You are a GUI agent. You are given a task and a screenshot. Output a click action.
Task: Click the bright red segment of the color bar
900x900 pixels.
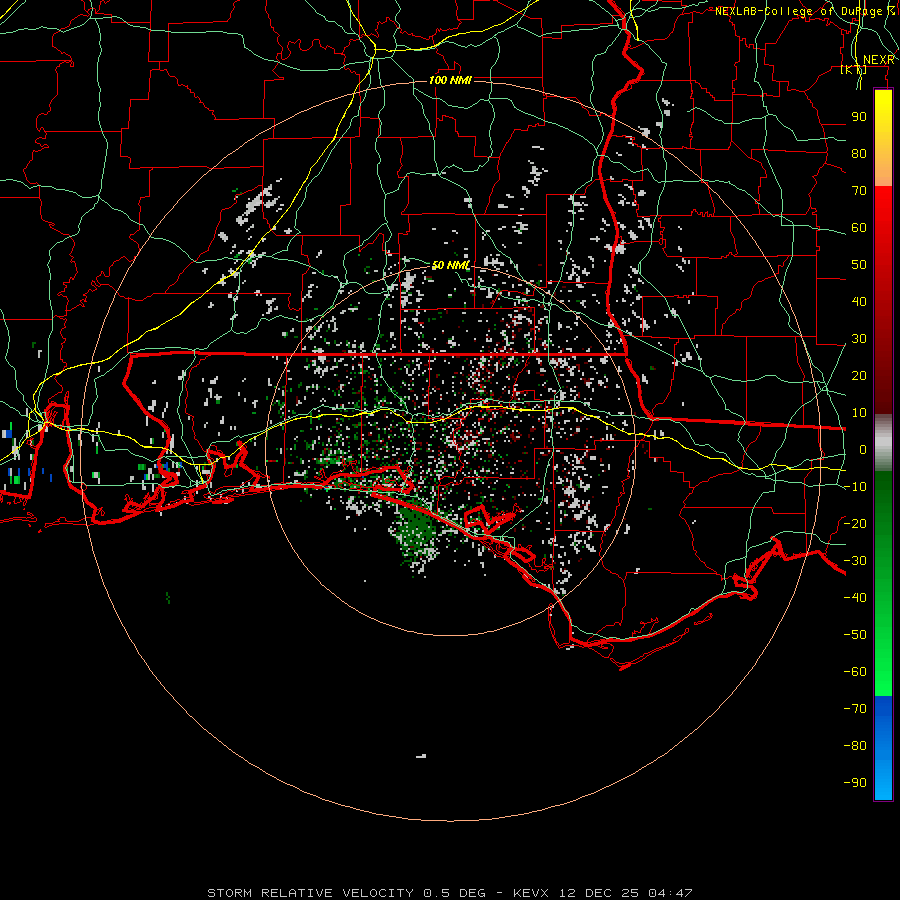coord(883,210)
